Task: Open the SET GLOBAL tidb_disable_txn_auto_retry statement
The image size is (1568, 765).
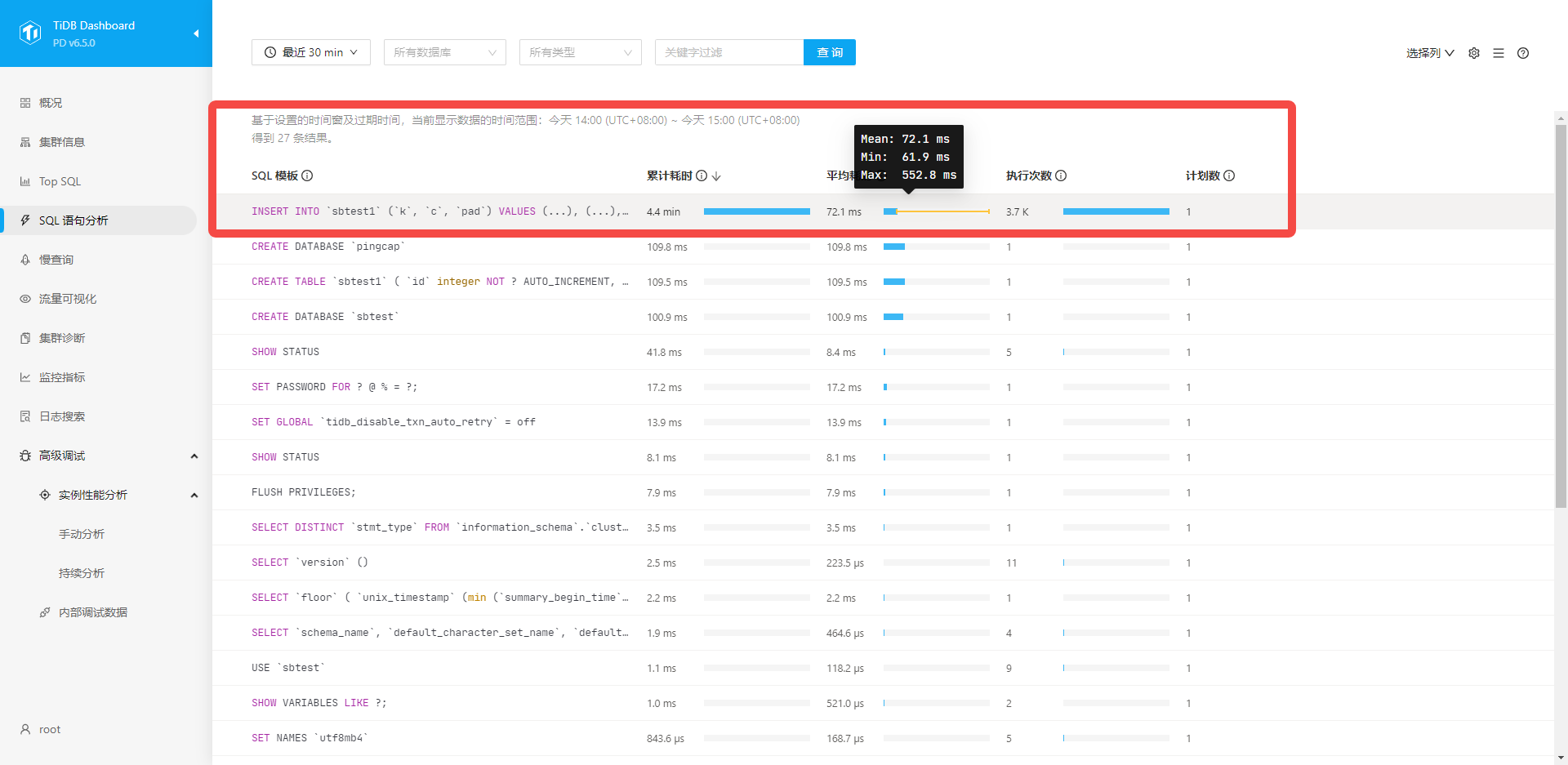Action: [884, 422]
